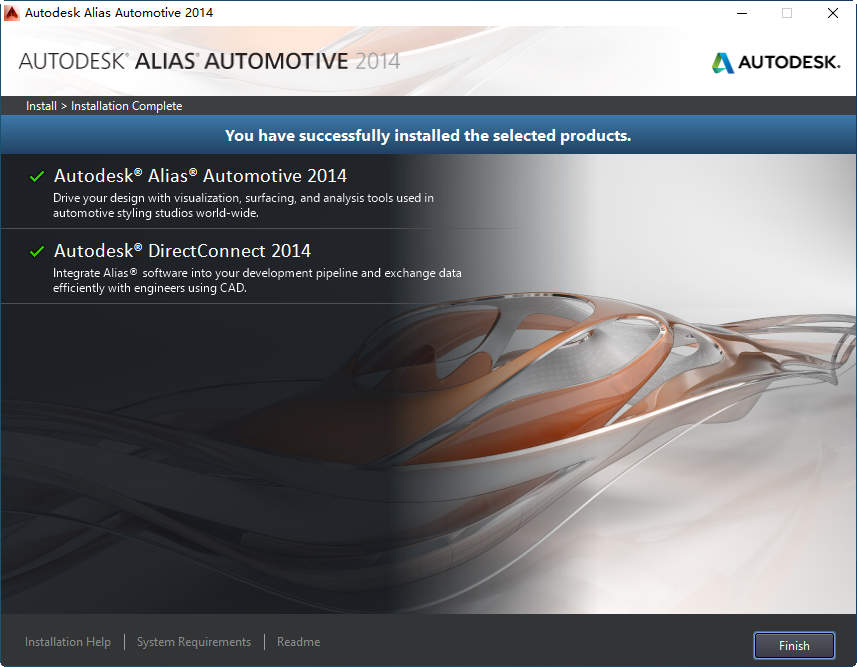Click the Finish button
857x667 pixels.
click(794, 646)
